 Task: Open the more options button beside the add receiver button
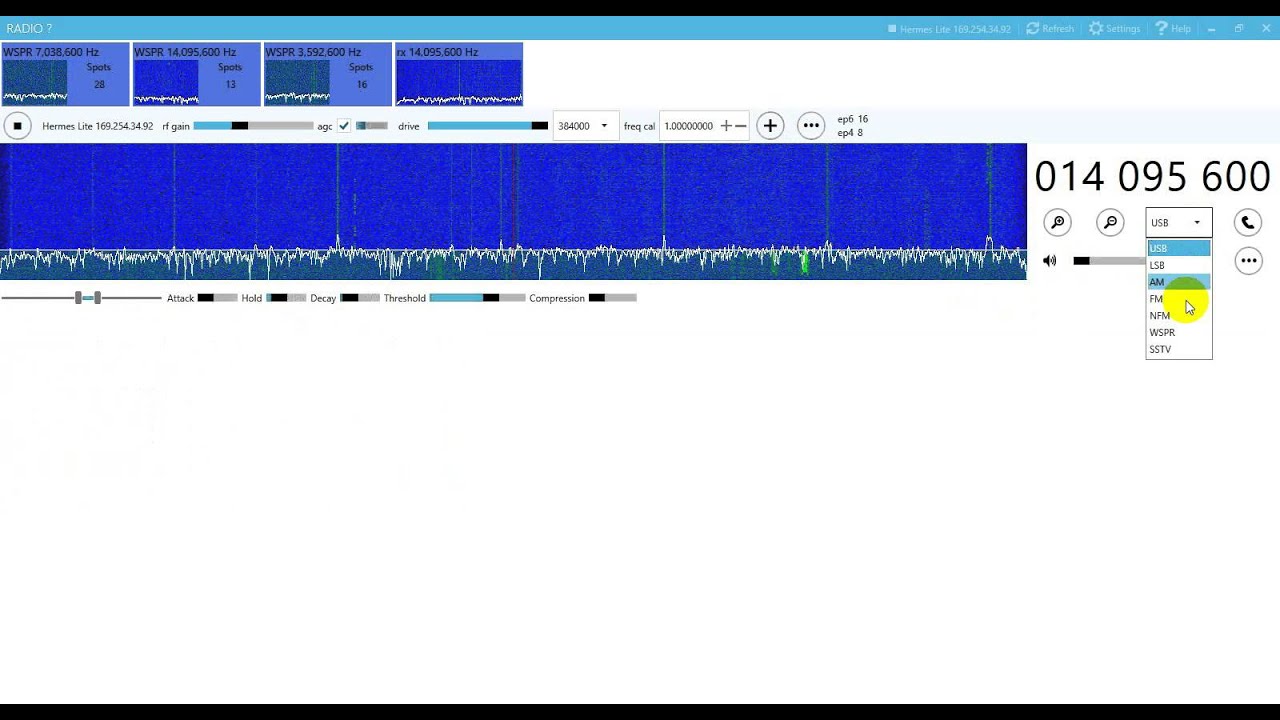click(811, 126)
